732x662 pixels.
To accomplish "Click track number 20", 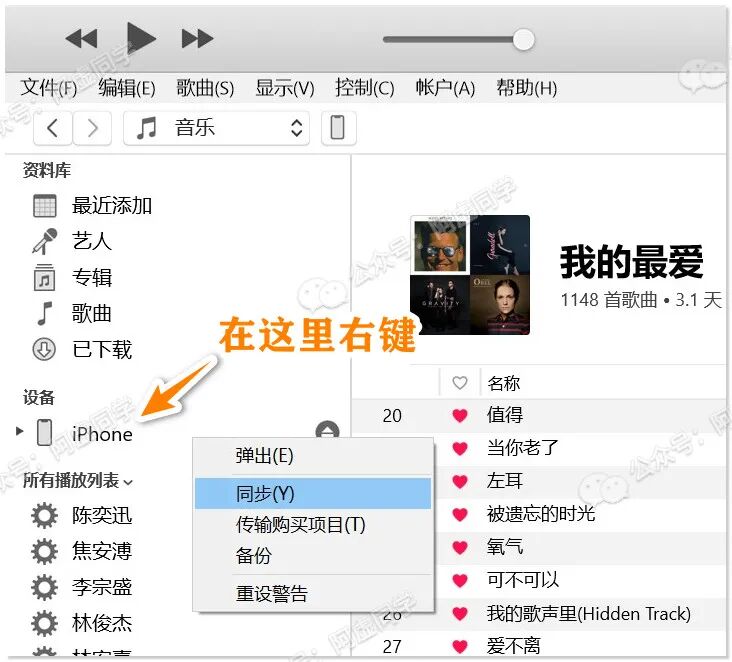I will pyautogui.click(x=392, y=416).
